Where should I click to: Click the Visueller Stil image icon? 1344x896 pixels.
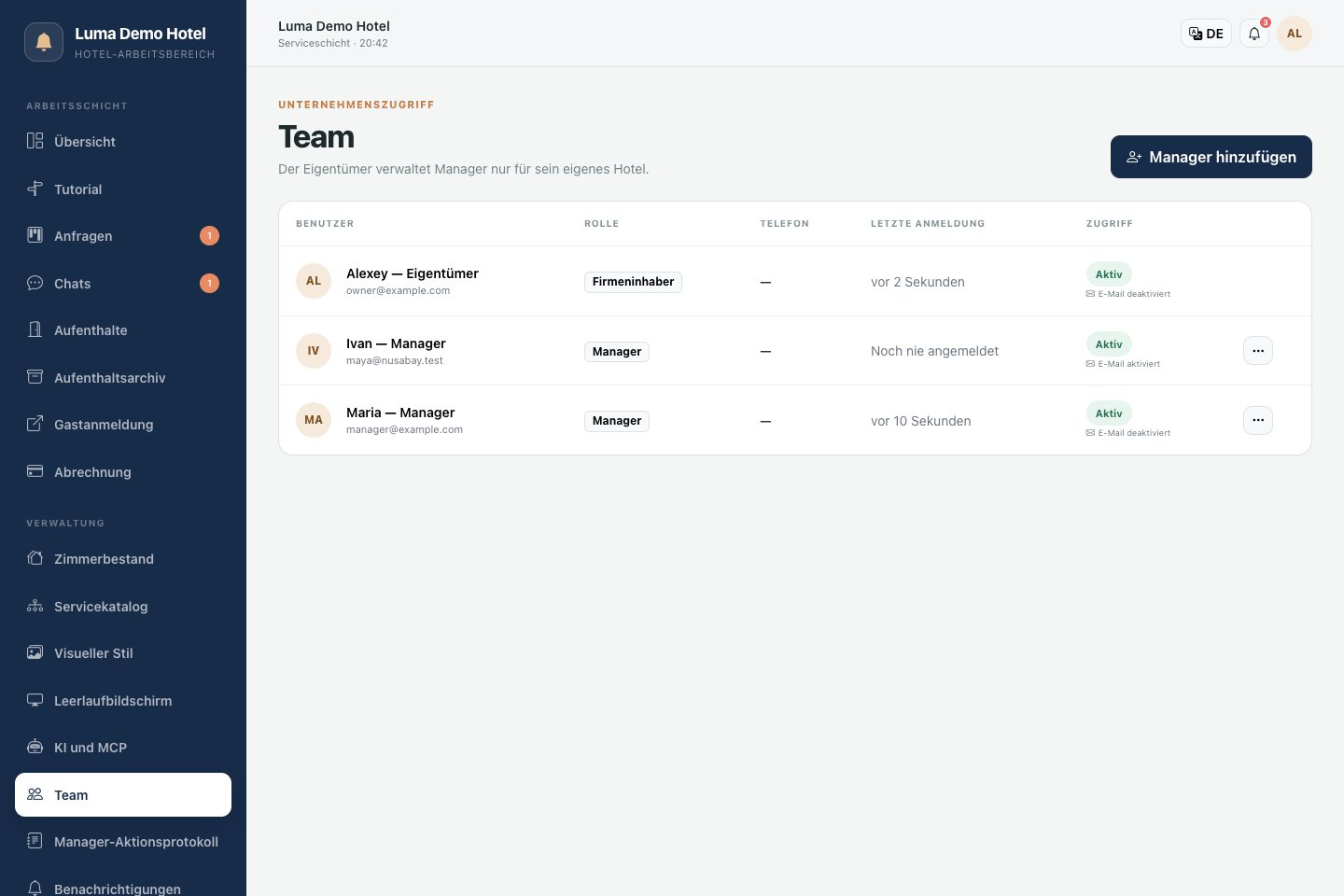tap(35, 652)
